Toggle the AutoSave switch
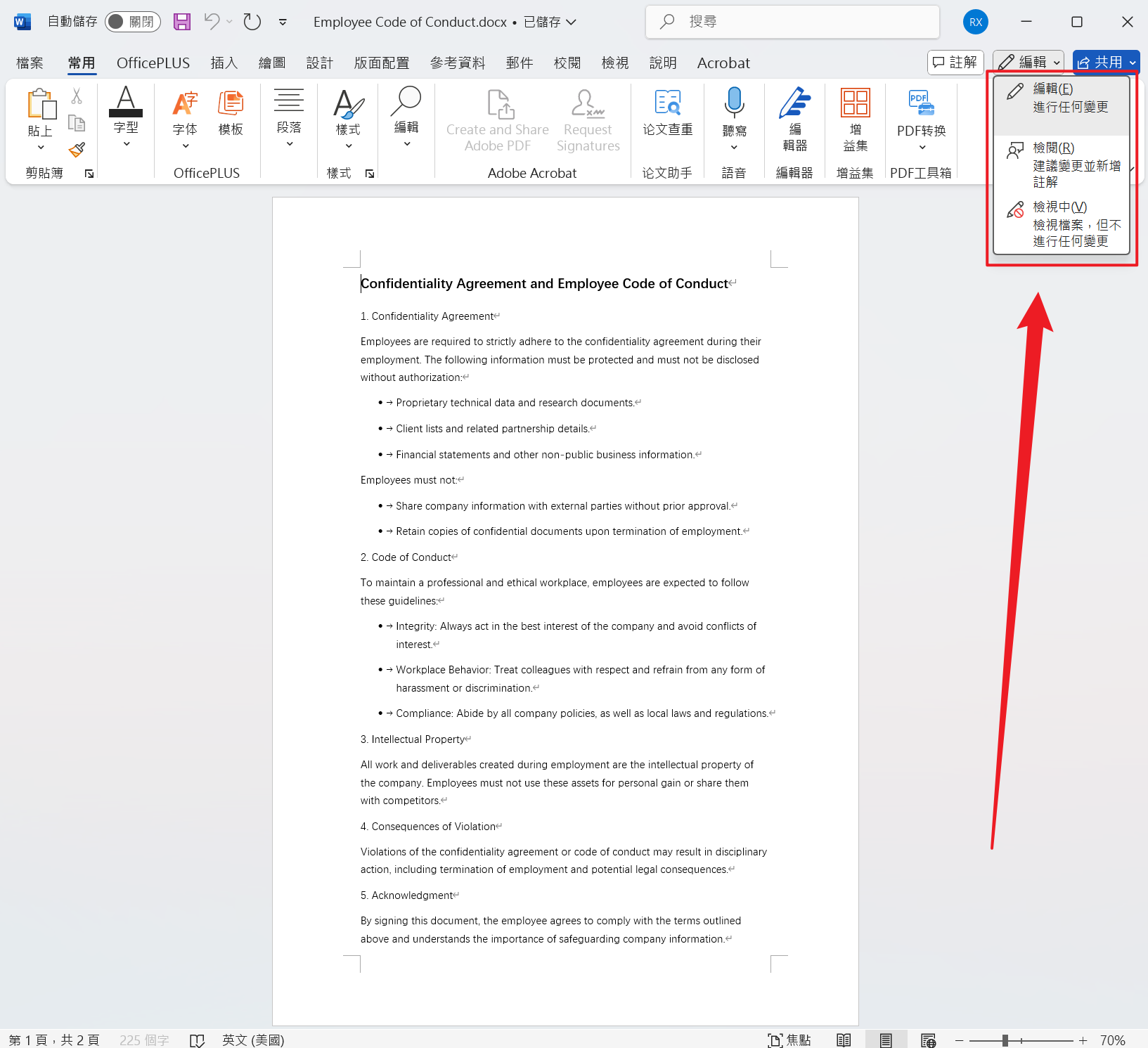 tap(132, 22)
